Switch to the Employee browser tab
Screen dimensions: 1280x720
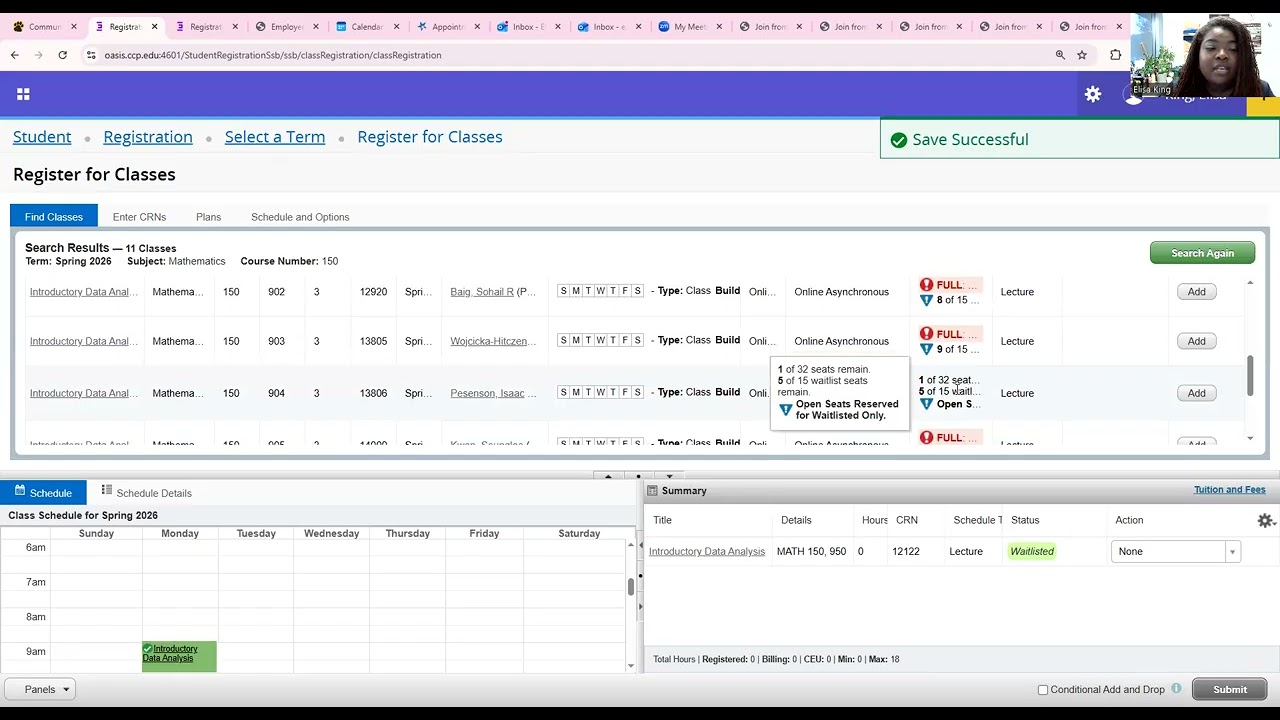coord(286,27)
